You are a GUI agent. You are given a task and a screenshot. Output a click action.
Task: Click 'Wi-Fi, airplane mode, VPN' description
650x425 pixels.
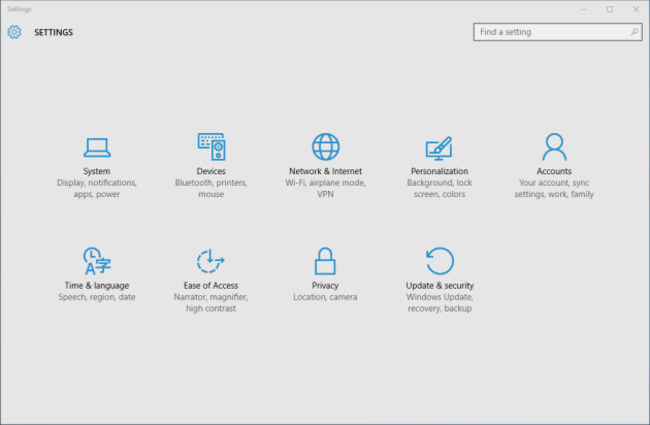(x=325, y=189)
